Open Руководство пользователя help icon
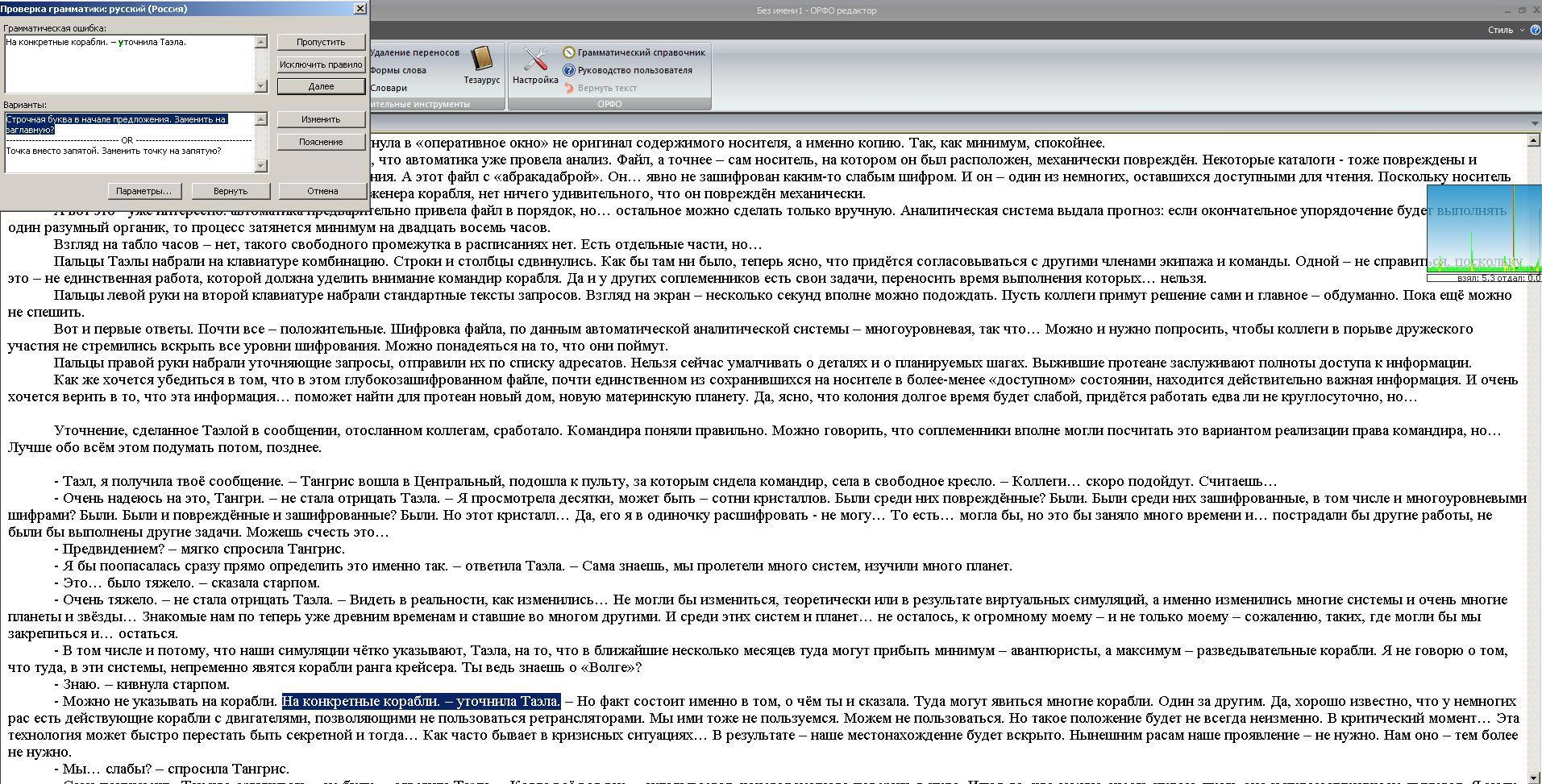1542x784 pixels. [569, 70]
